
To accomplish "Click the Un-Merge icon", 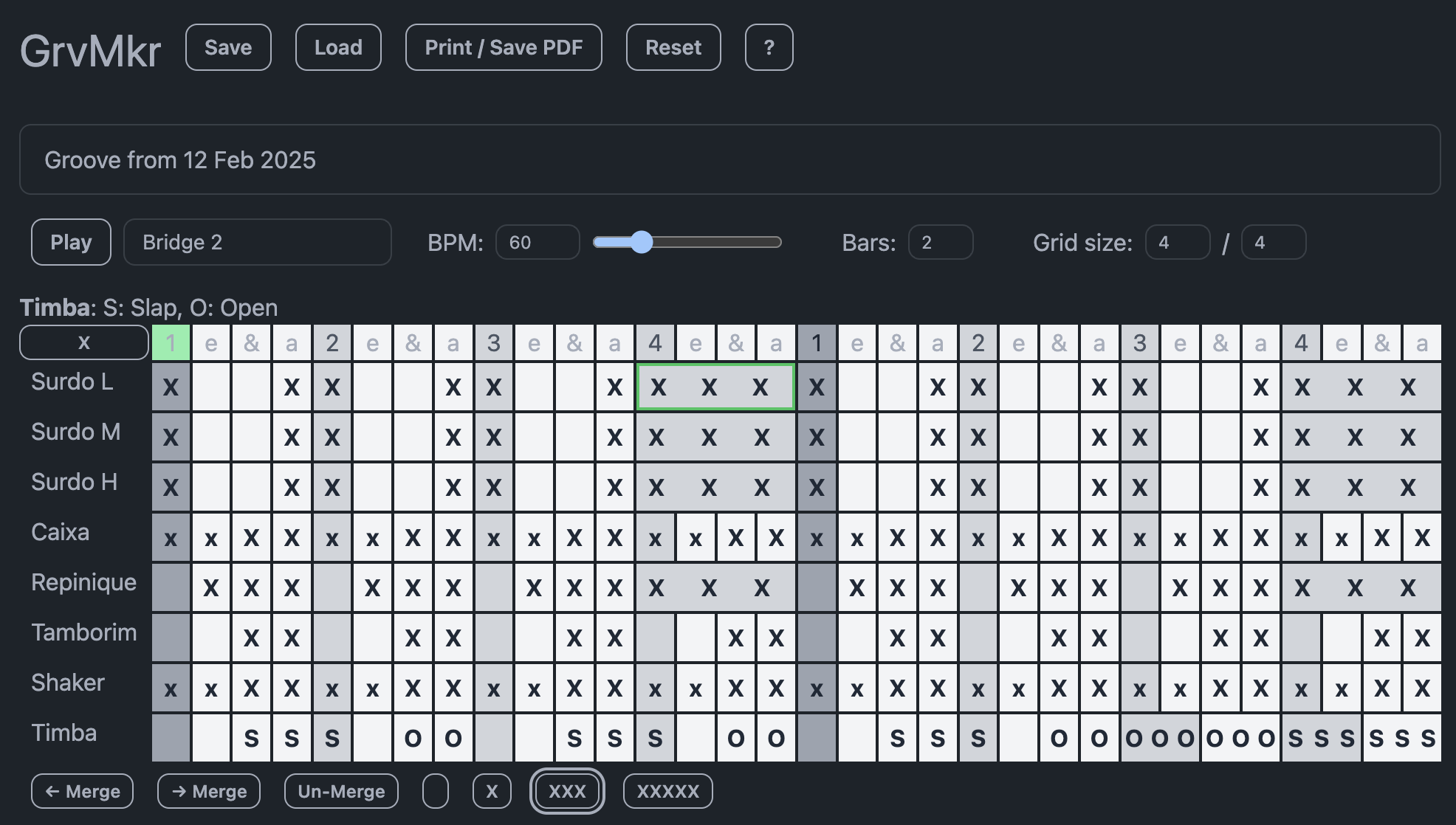I will point(341,791).
